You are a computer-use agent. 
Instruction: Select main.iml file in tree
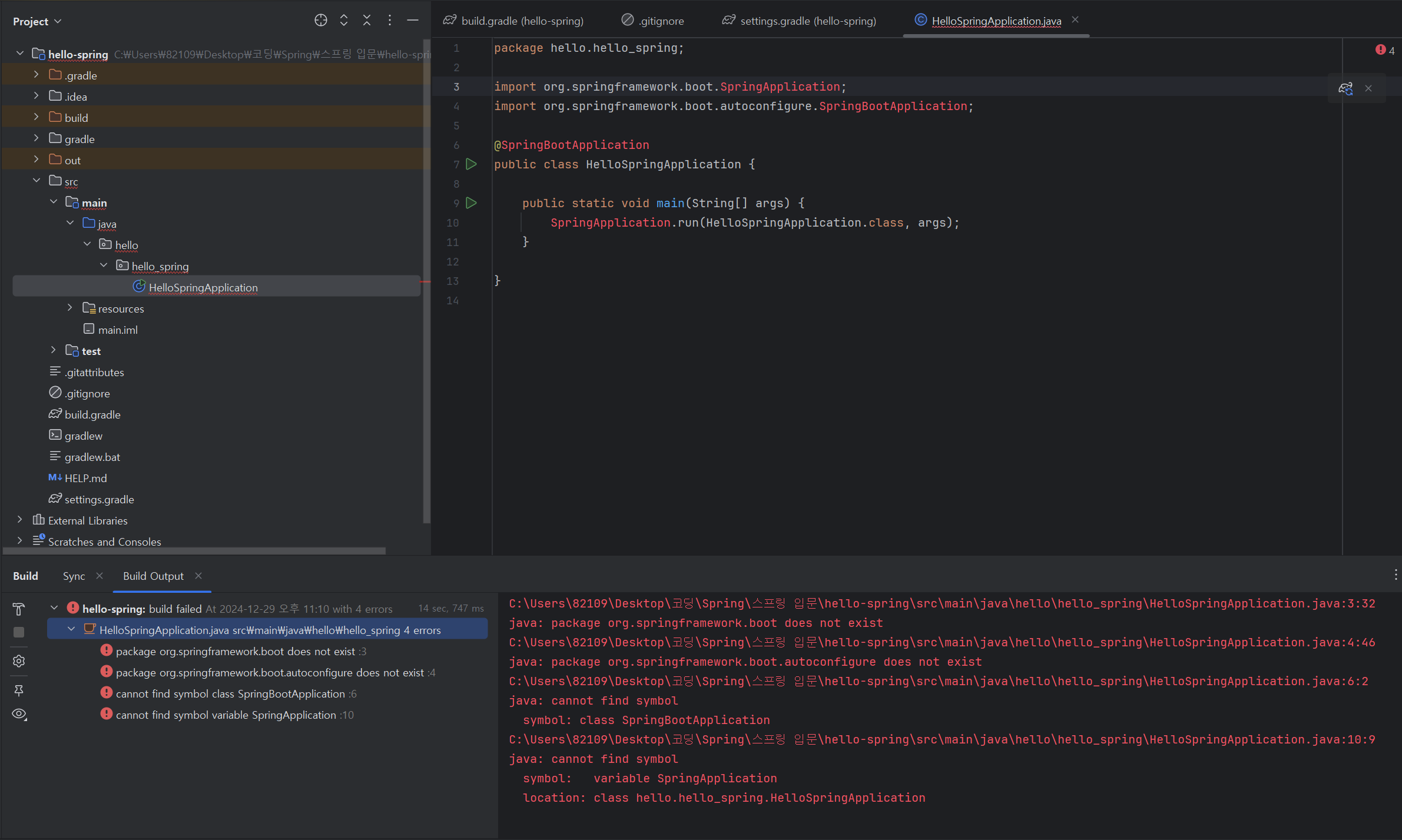pyautogui.click(x=118, y=330)
